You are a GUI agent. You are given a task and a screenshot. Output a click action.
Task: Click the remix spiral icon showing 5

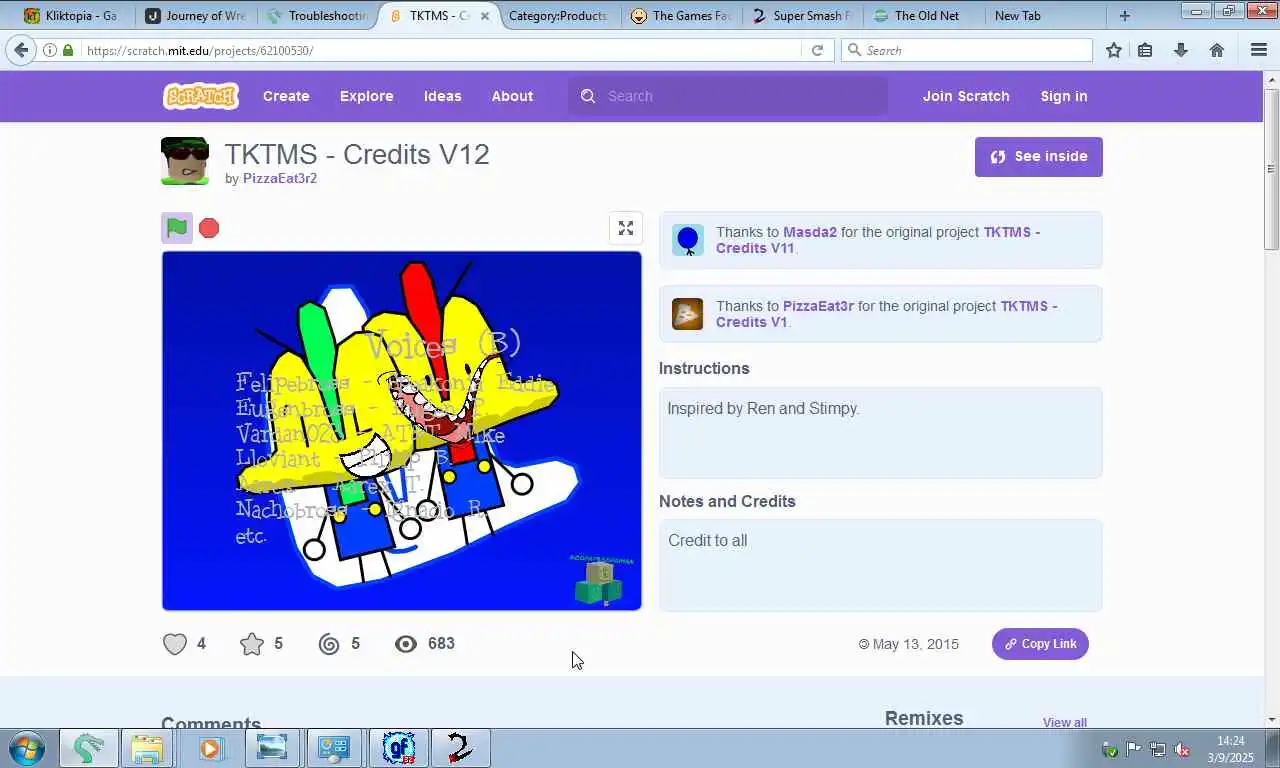pos(329,644)
